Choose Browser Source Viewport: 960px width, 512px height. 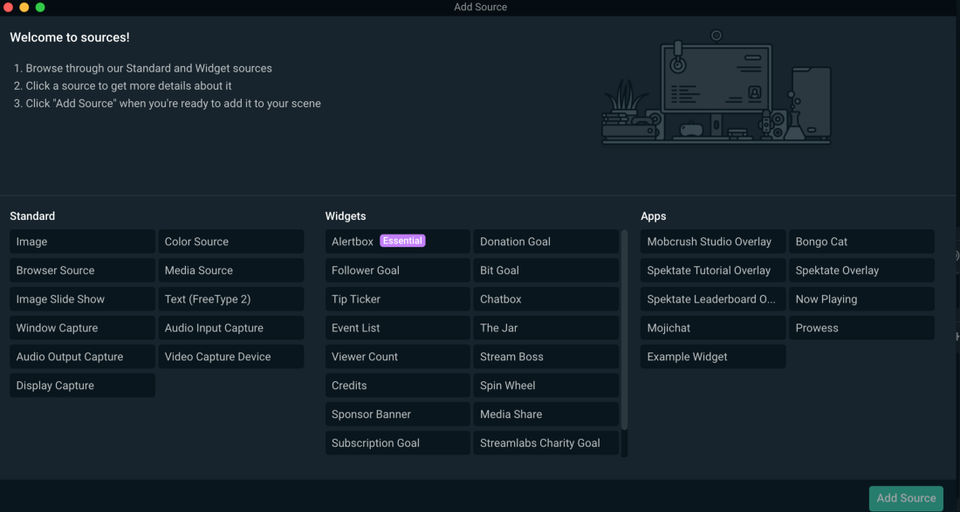click(x=82, y=270)
